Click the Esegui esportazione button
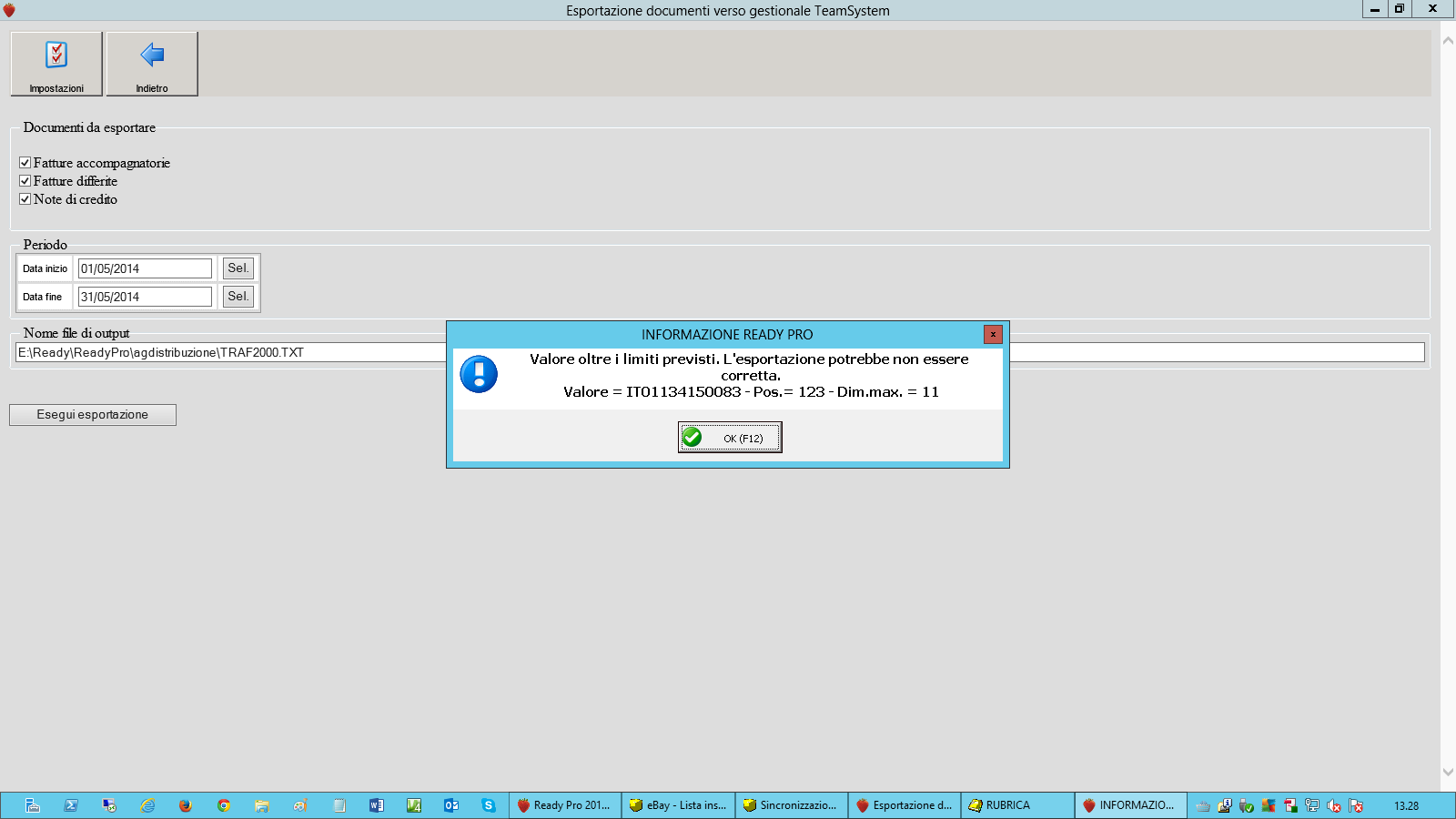Screen dimensions: 1456x819 93,415
